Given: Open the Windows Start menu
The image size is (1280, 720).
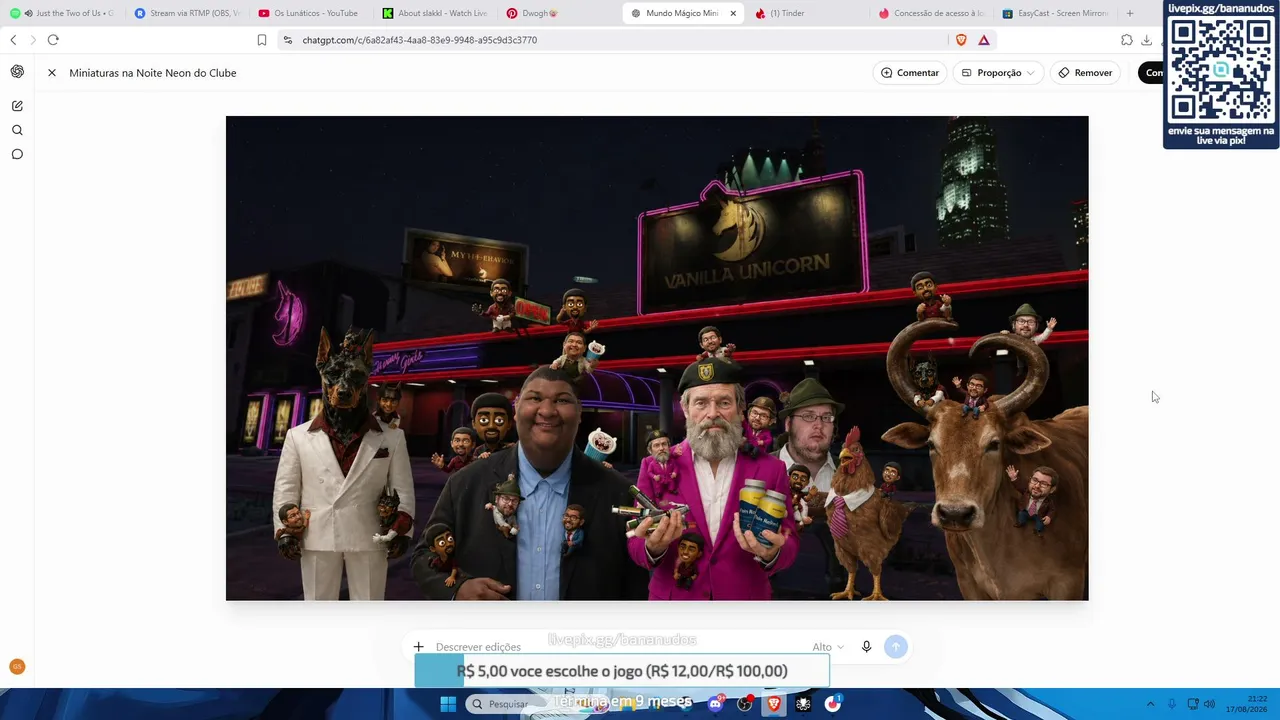Looking at the screenshot, I should tap(449, 704).
